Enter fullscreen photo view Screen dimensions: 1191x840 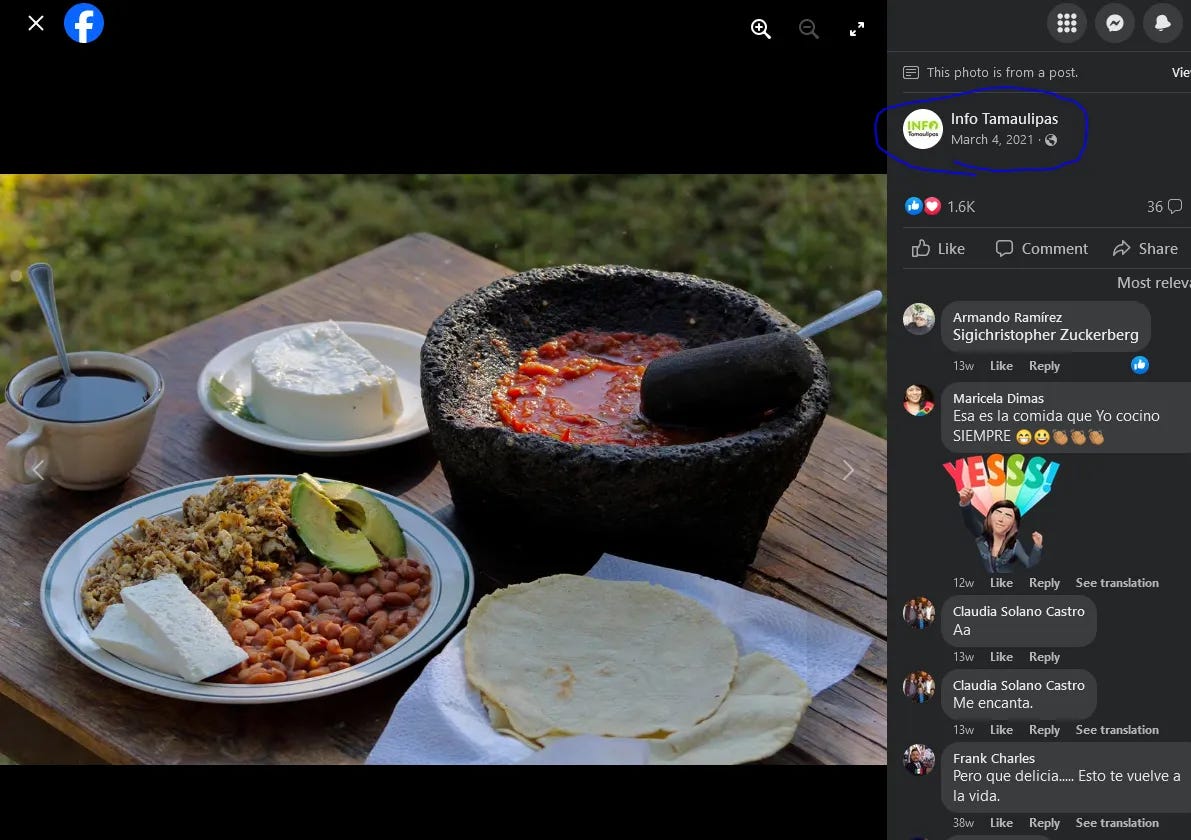click(857, 29)
